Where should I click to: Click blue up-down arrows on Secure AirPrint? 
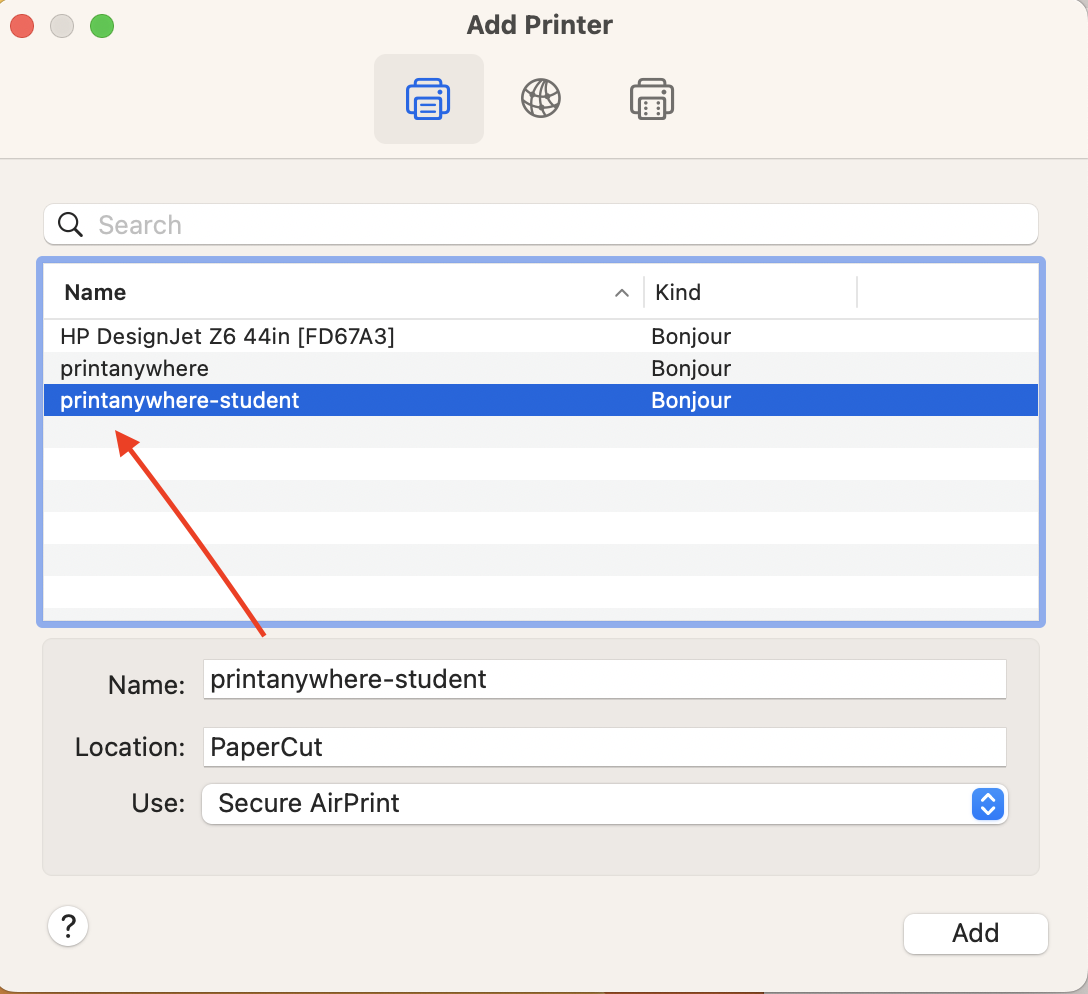[x=987, y=803]
